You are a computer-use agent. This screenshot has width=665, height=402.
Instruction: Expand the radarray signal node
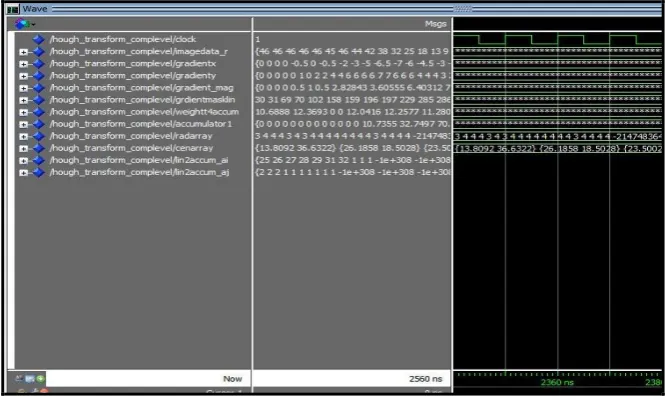(x=23, y=137)
